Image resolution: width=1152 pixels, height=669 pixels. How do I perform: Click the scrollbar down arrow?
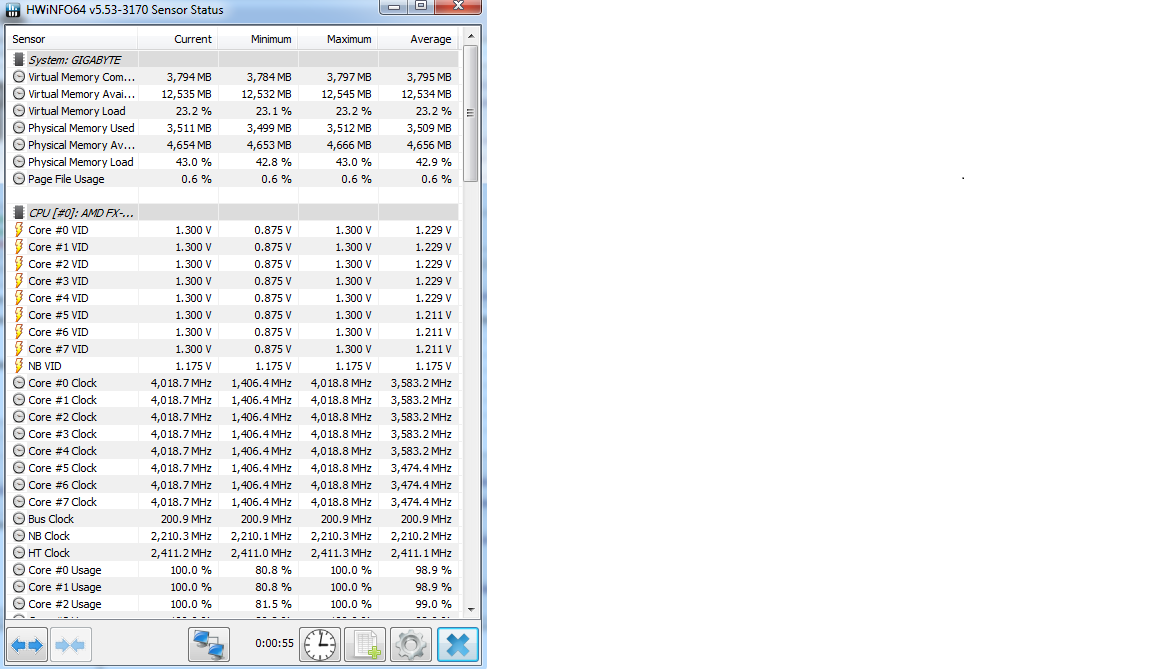point(471,610)
